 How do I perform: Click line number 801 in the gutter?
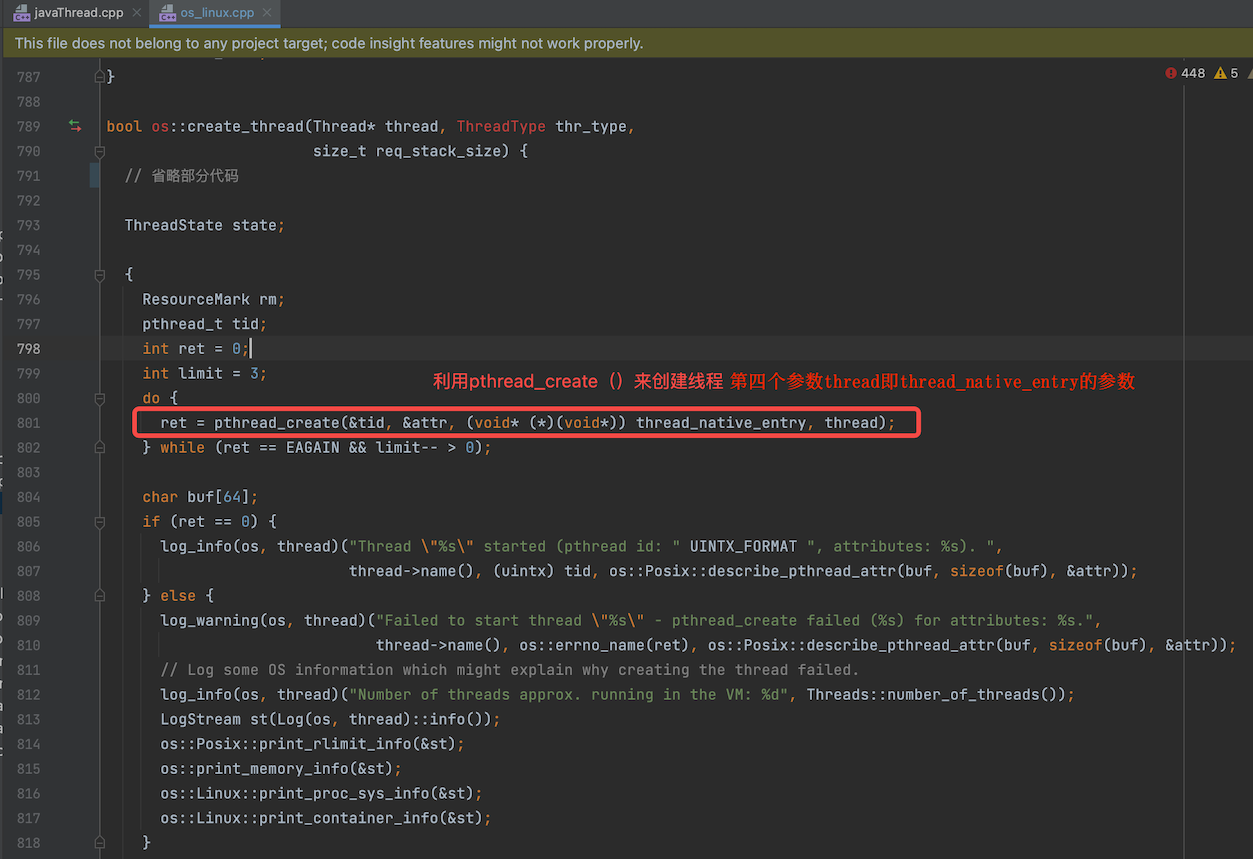(x=28, y=423)
